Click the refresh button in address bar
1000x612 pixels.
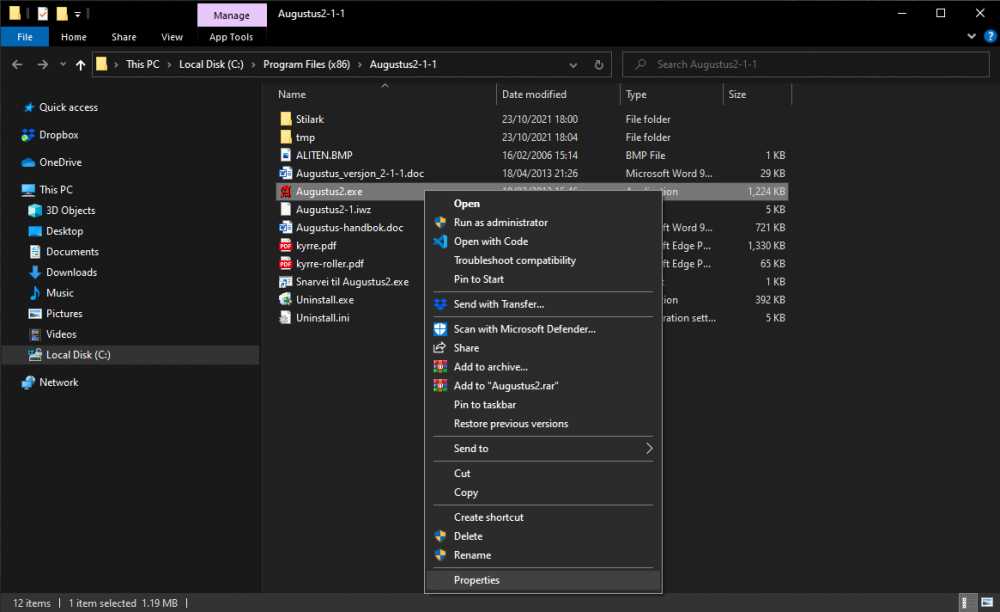point(599,64)
